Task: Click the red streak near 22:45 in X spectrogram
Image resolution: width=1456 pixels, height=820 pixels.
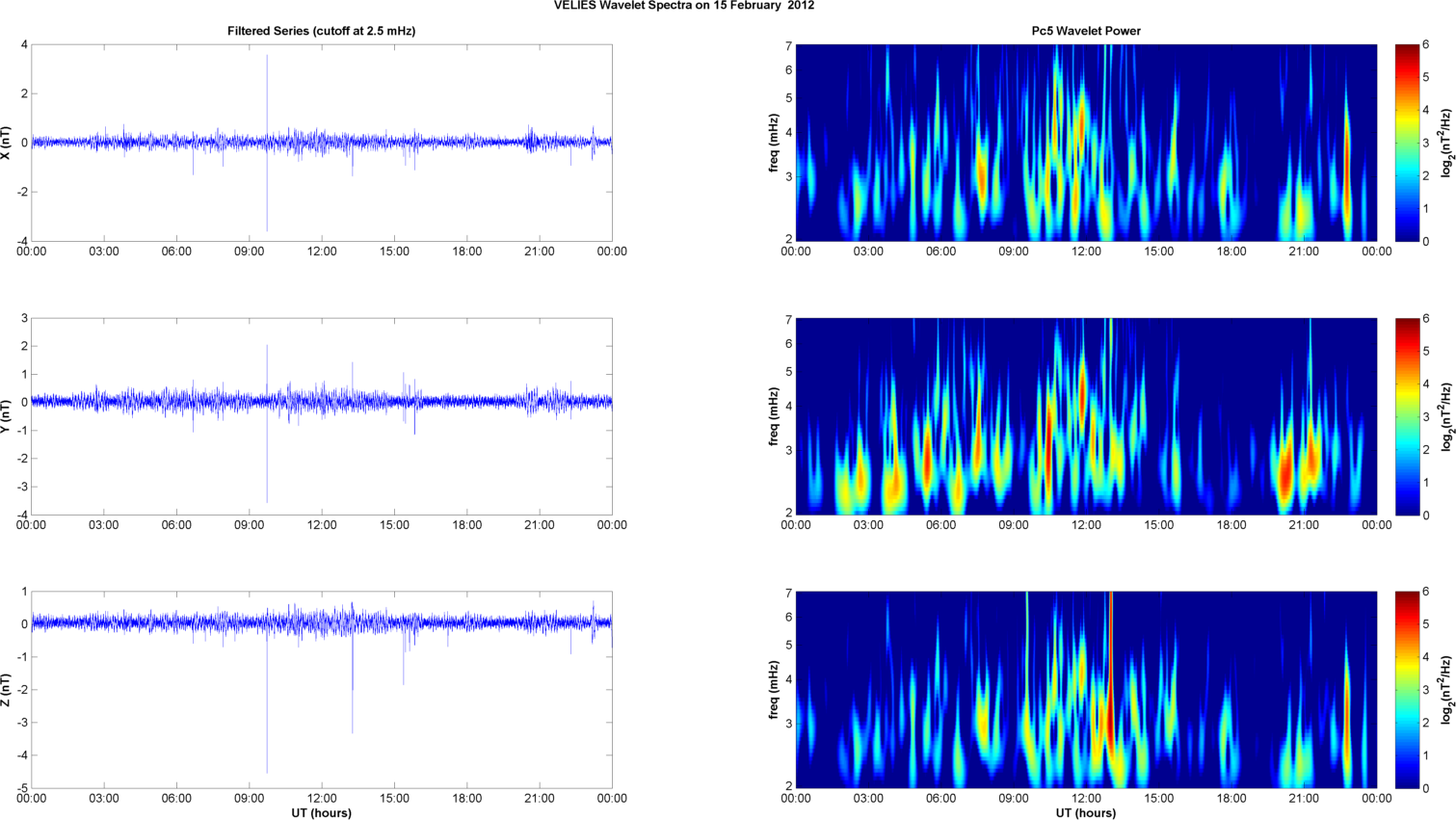Action: click(x=1347, y=164)
